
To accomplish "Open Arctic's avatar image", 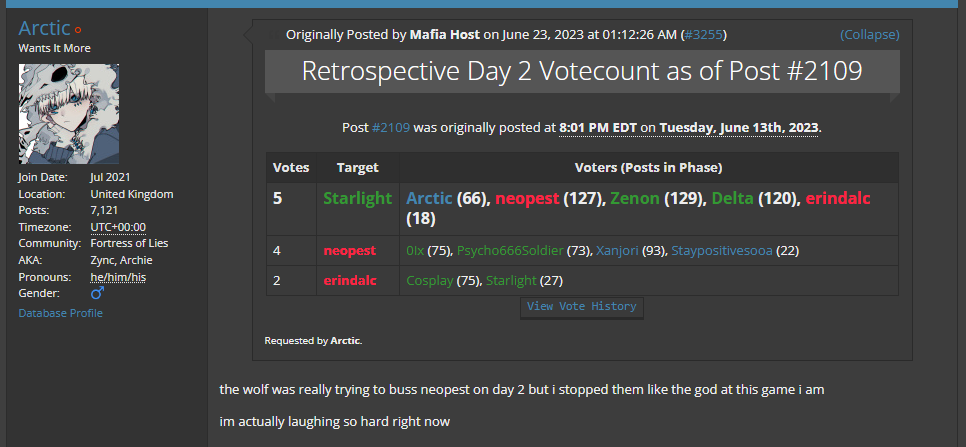I will 68,114.
